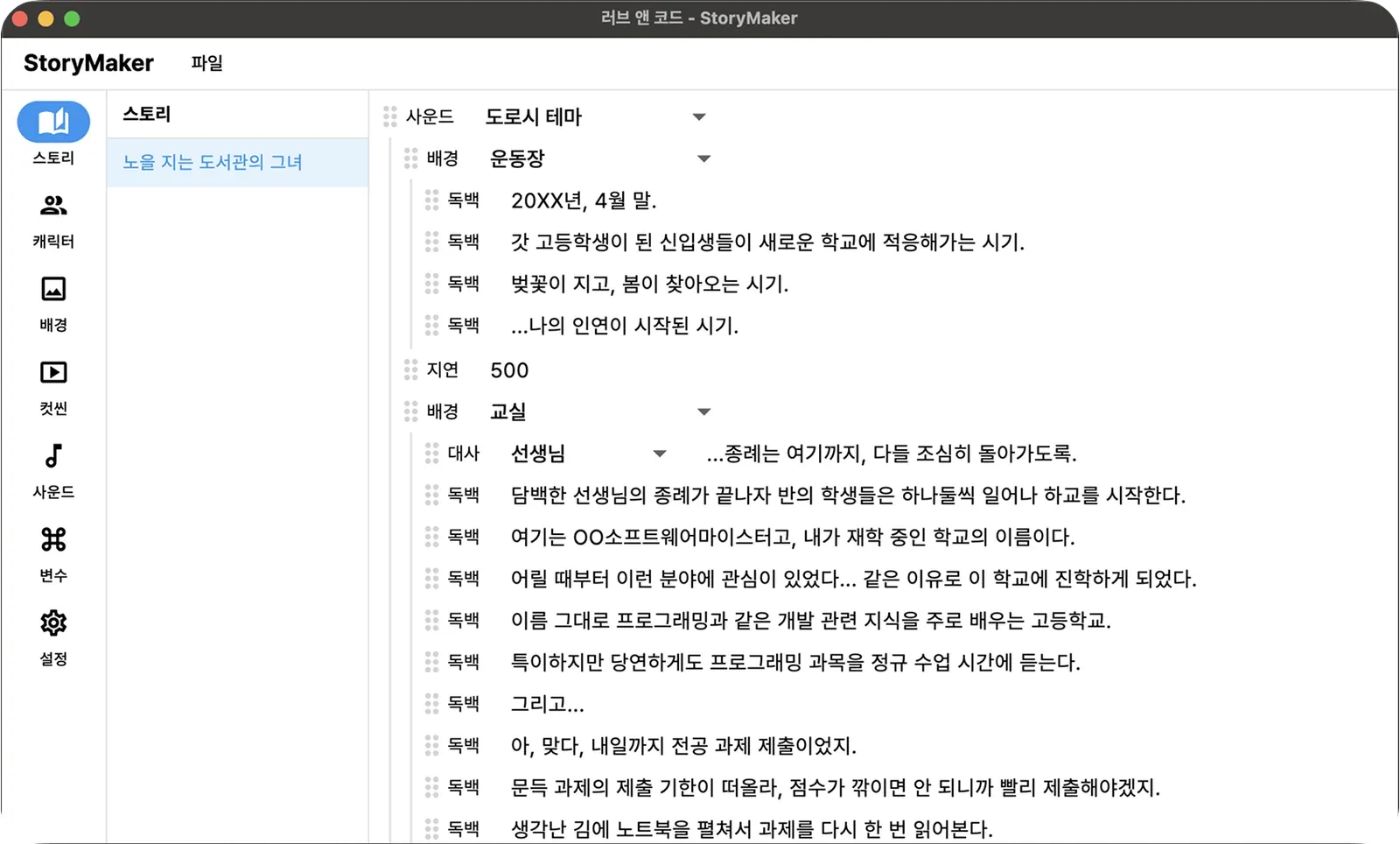Edit the line 벚꽃이 지고, 봄이 찾아오는 시기.
The width and height of the screenshot is (1400, 844).
click(649, 284)
